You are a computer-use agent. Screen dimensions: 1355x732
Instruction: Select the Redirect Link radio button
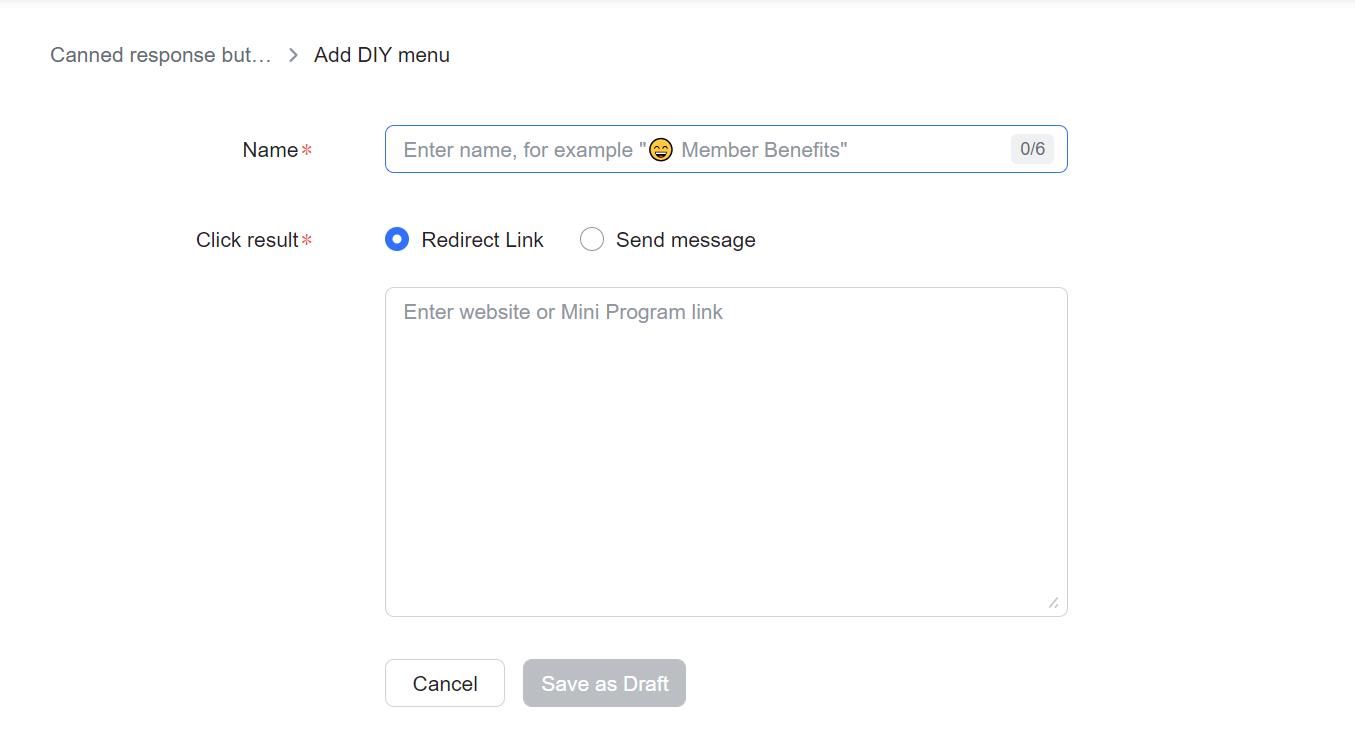tap(396, 239)
